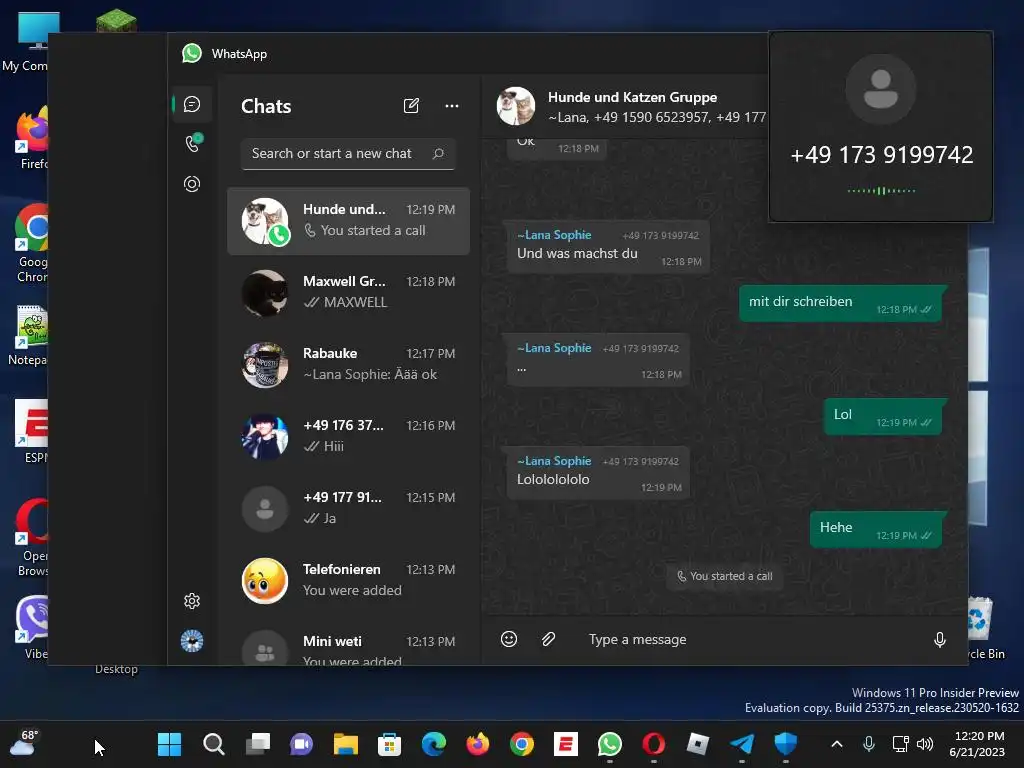Open the Telefonieren emoji avatar
The image size is (1024, 768).
264,581
